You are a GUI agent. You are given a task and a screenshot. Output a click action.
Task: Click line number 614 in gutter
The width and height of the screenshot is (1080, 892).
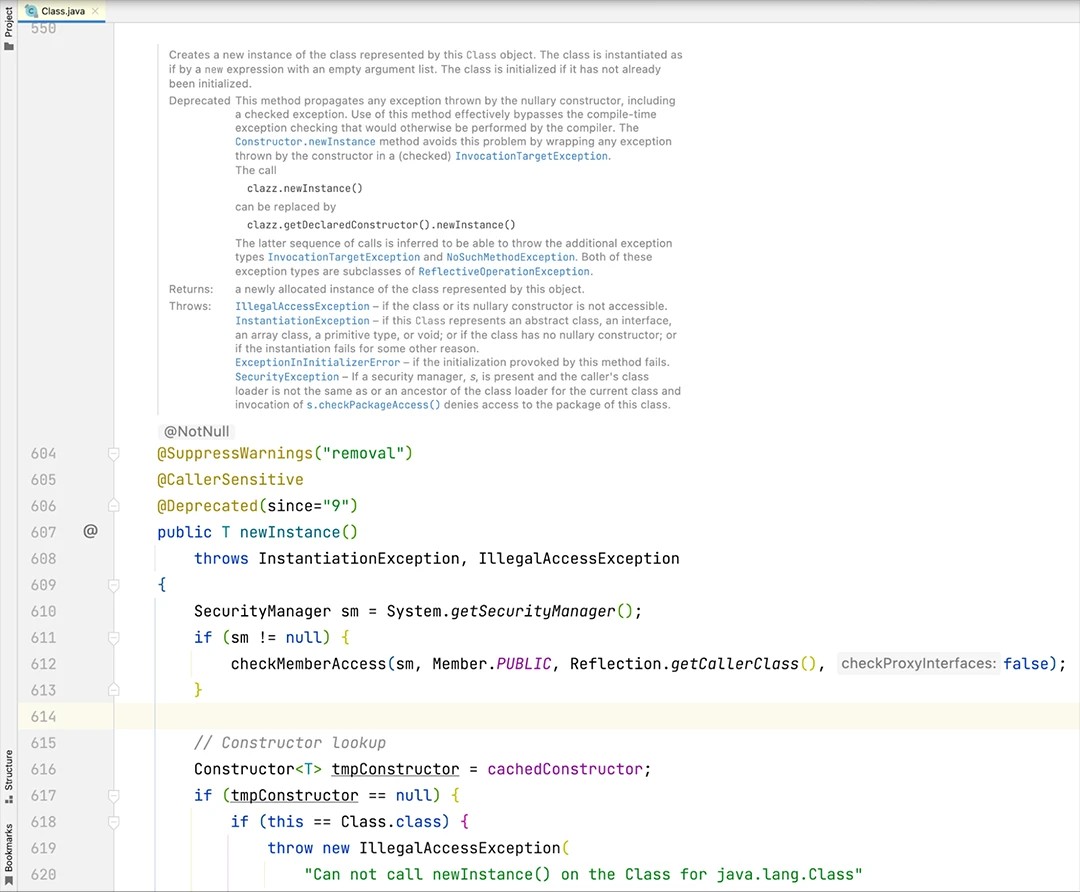click(43, 716)
